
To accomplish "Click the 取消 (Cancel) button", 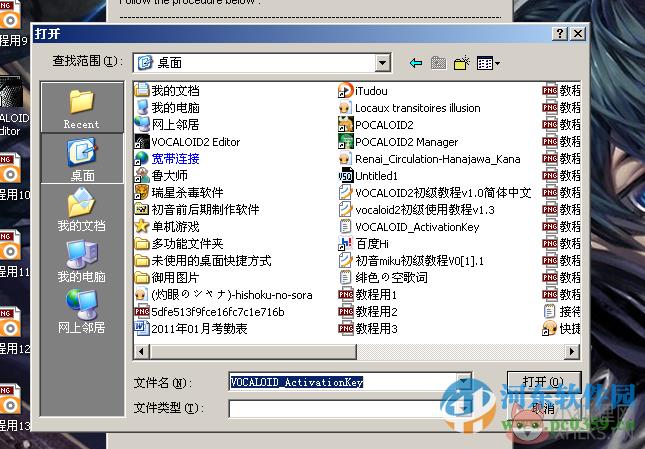I will 544,408.
